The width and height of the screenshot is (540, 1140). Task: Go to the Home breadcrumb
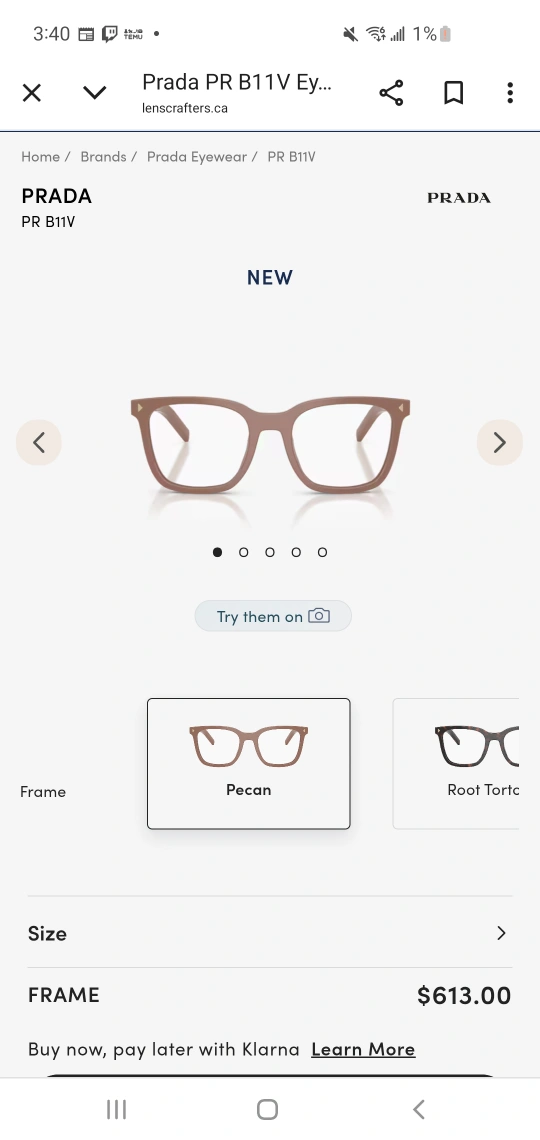[x=40, y=157]
